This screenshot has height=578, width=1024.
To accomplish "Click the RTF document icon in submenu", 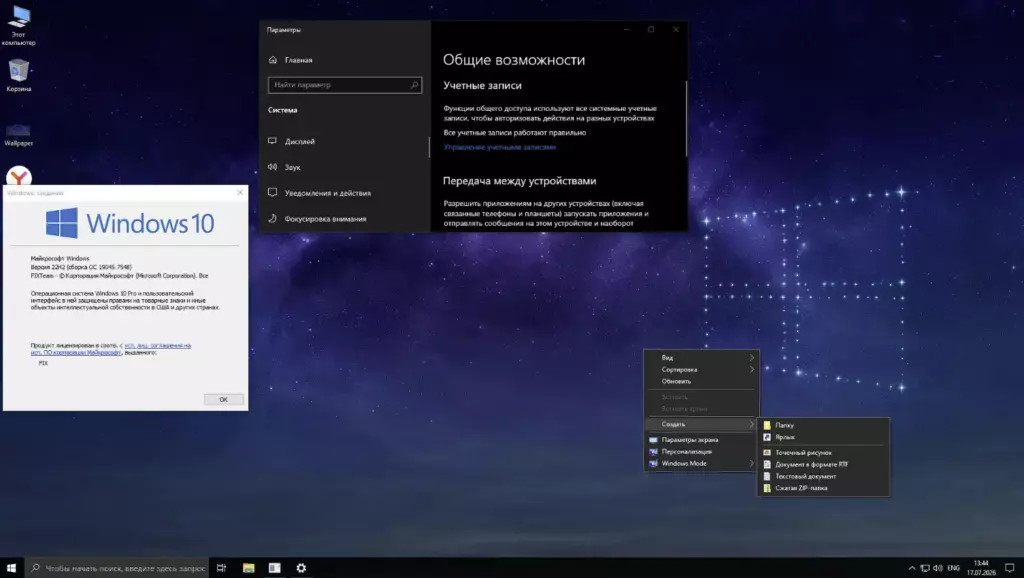I will click(767, 464).
